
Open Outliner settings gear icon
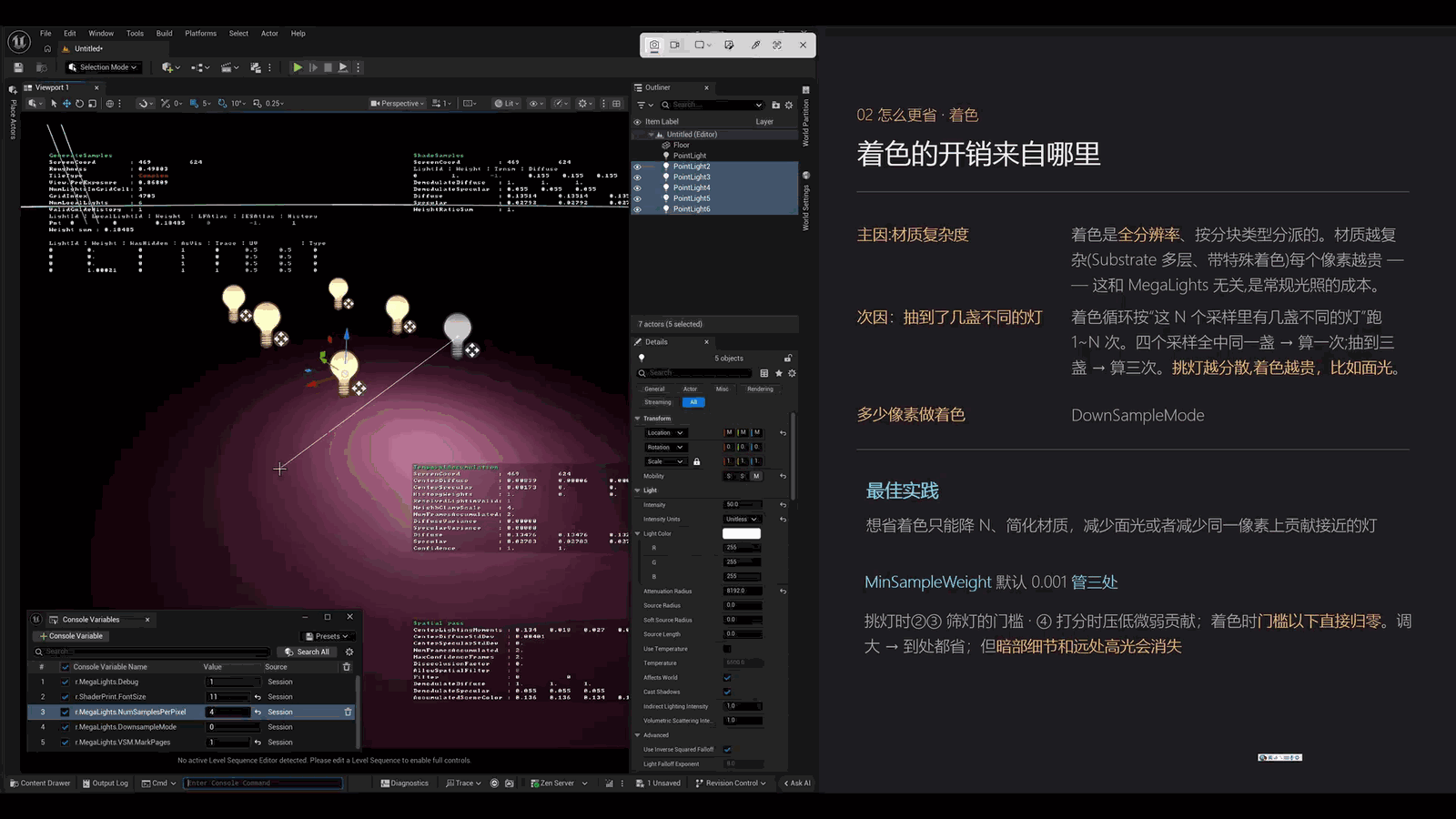[x=789, y=105]
